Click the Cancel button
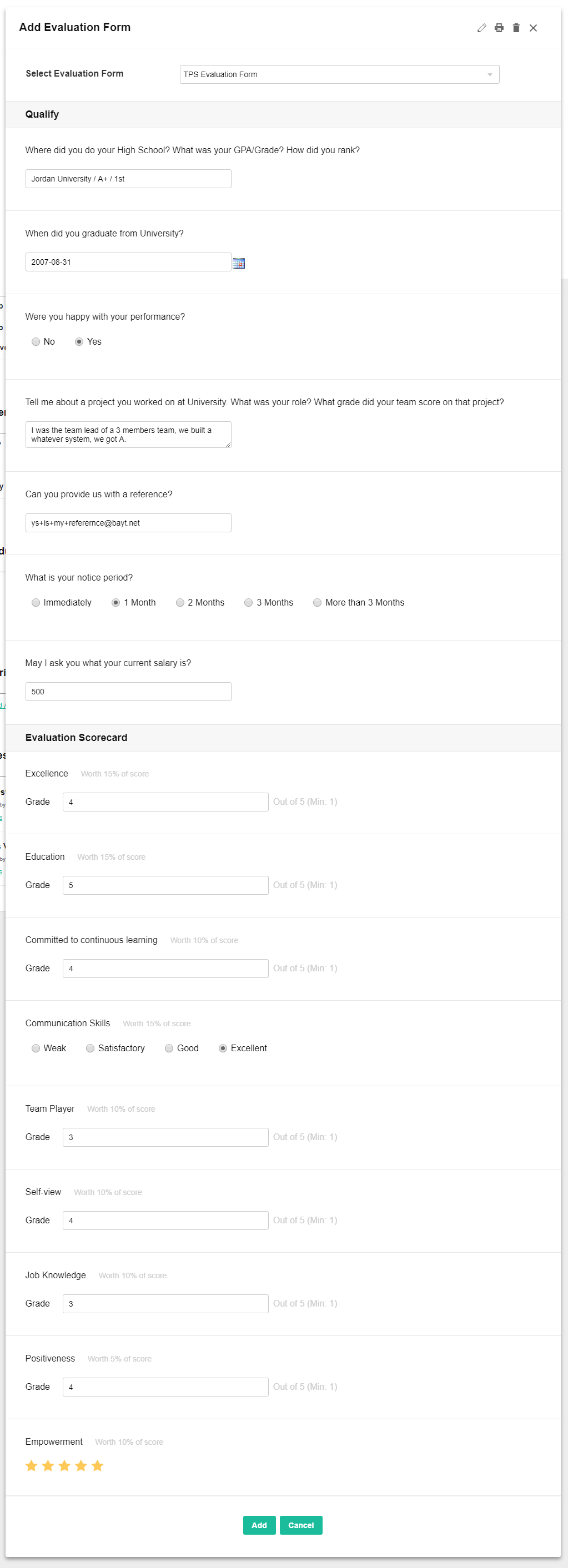 [301, 1525]
